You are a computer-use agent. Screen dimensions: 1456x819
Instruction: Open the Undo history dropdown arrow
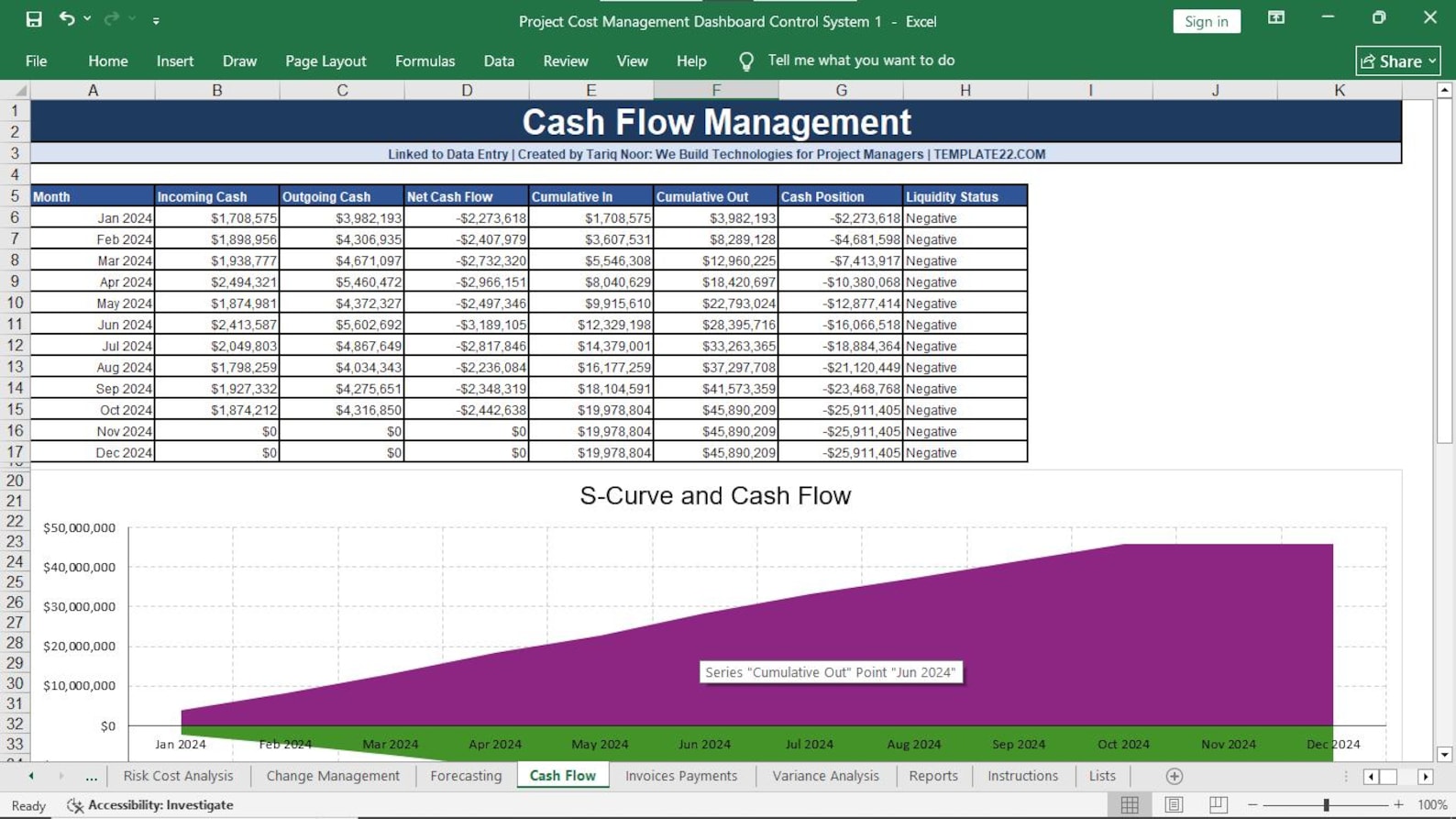(87, 19)
